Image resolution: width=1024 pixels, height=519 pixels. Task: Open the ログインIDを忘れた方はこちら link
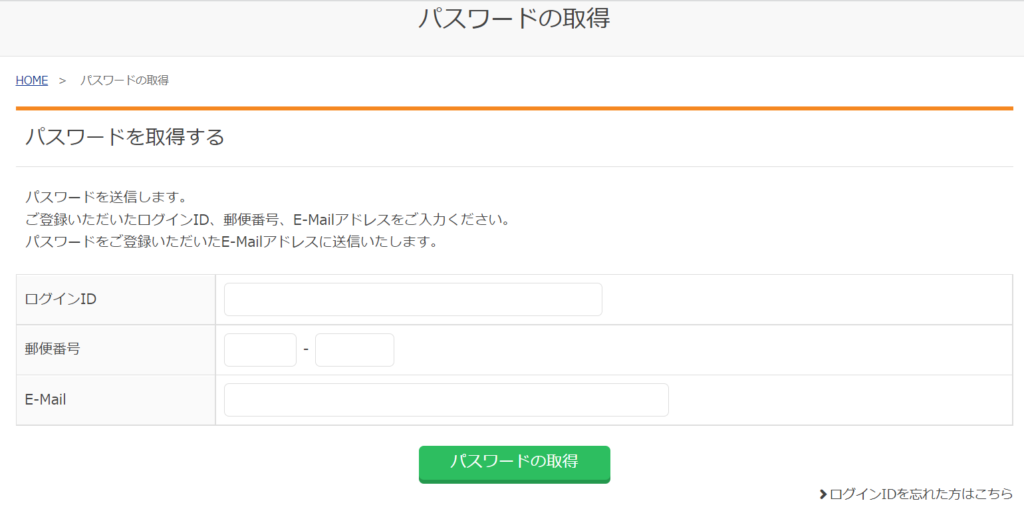coord(921,494)
